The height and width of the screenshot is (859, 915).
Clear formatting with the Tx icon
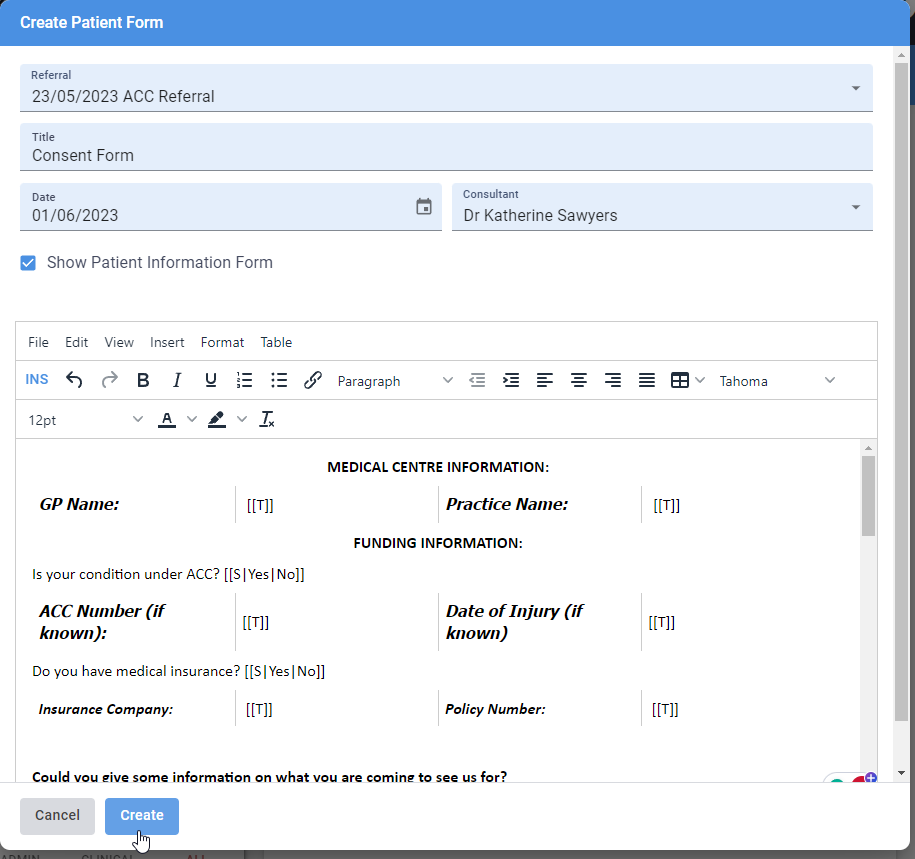(x=267, y=419)
